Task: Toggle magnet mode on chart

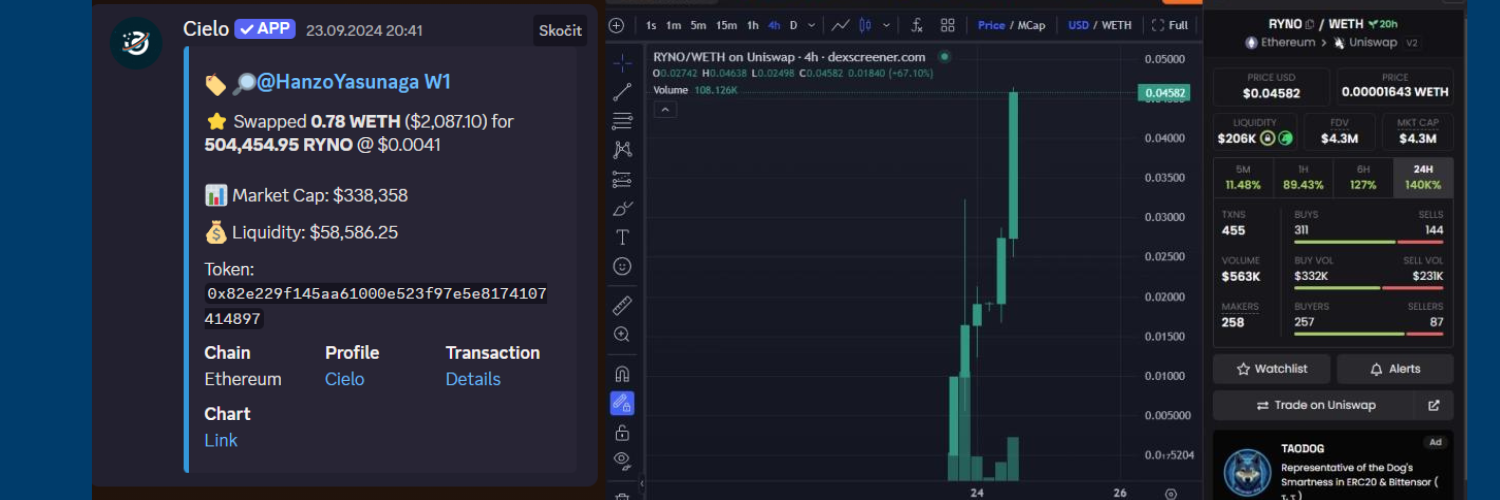Action: pos(622,374)
